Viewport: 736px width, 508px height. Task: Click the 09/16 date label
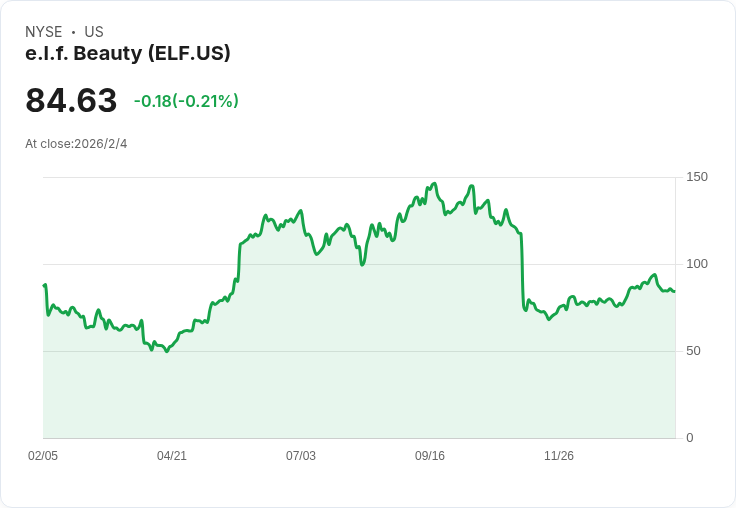click(x=430, y=456)
